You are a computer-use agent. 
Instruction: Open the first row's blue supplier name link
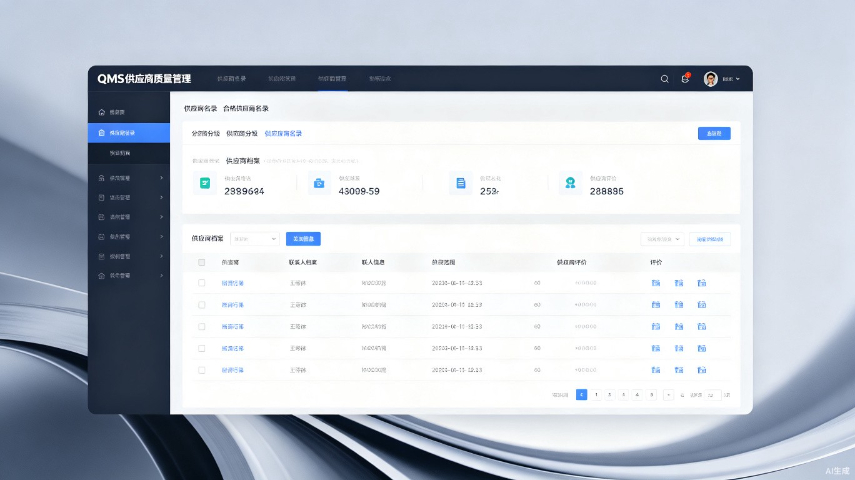(x=233, y=283)
